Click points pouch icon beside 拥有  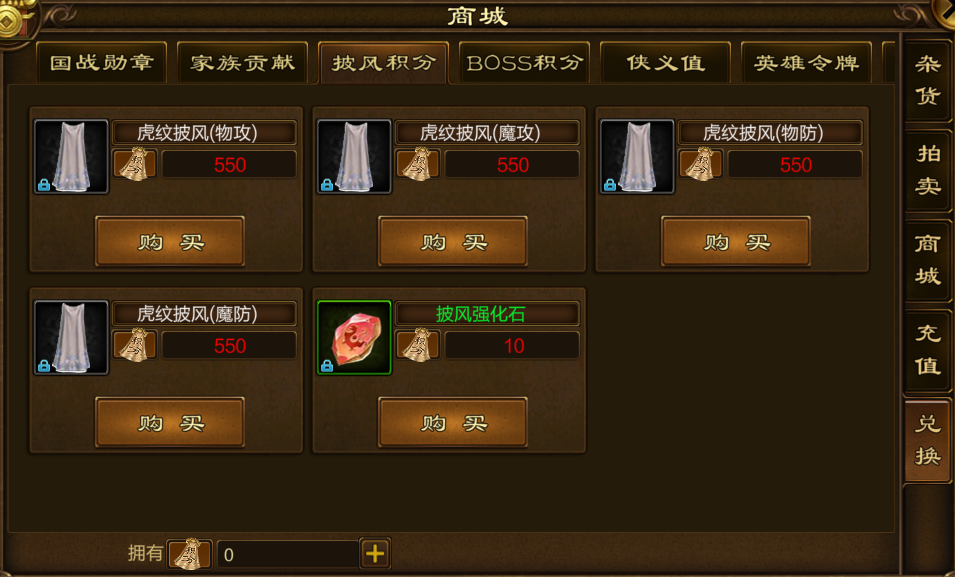[189, 554]
